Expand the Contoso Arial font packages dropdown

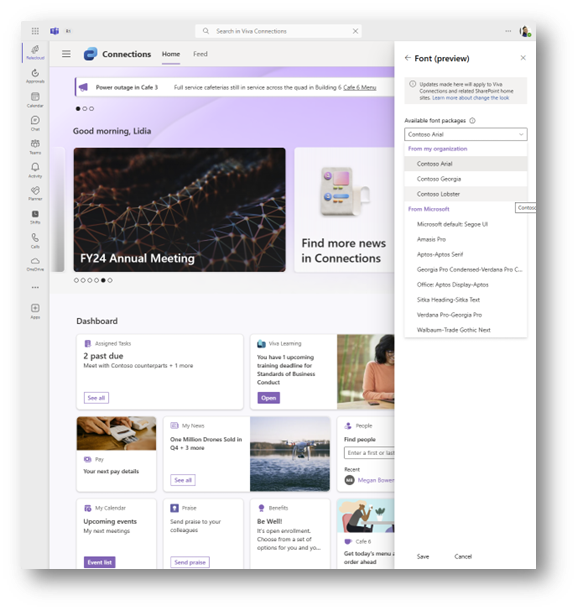point(466,134)
